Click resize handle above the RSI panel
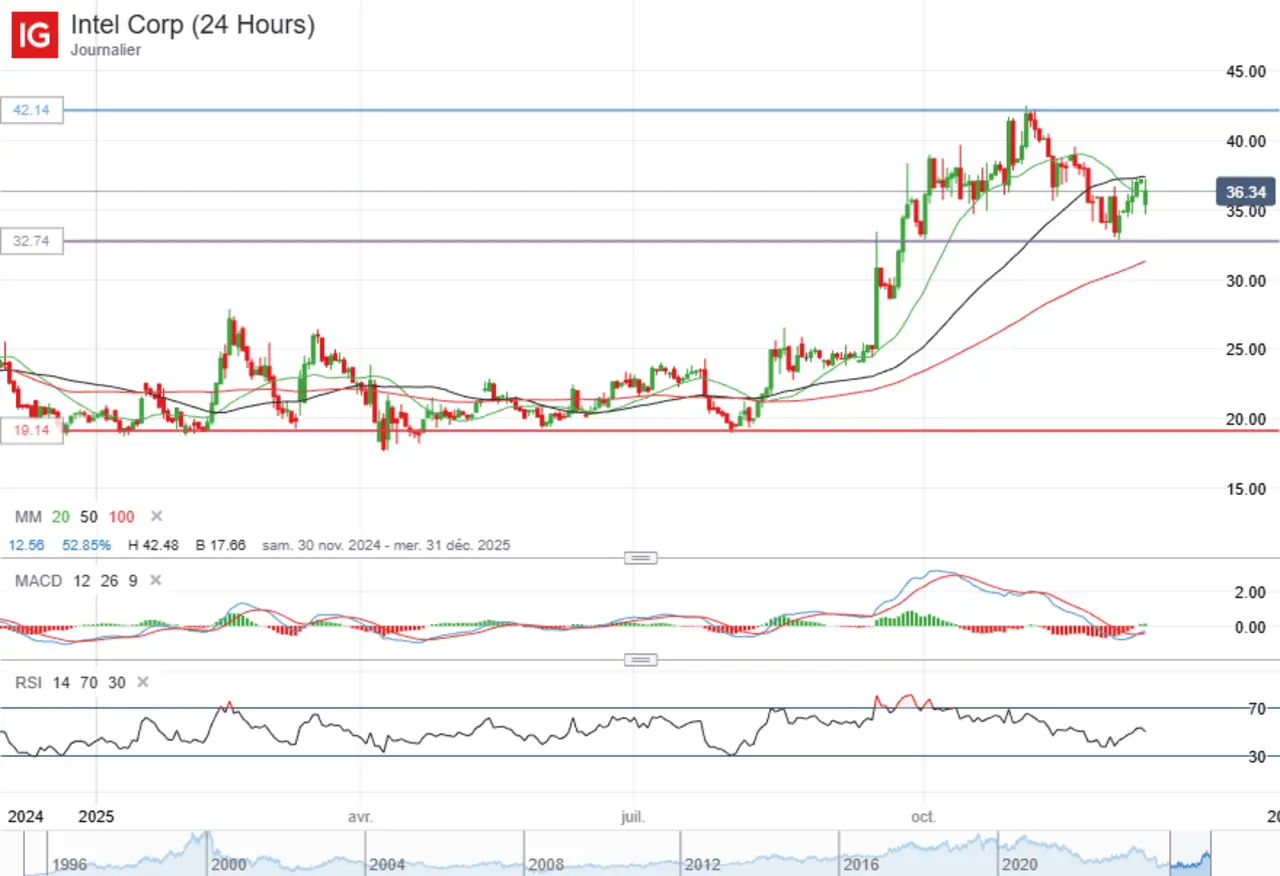 pyautogui.click(x=640, y=660)
